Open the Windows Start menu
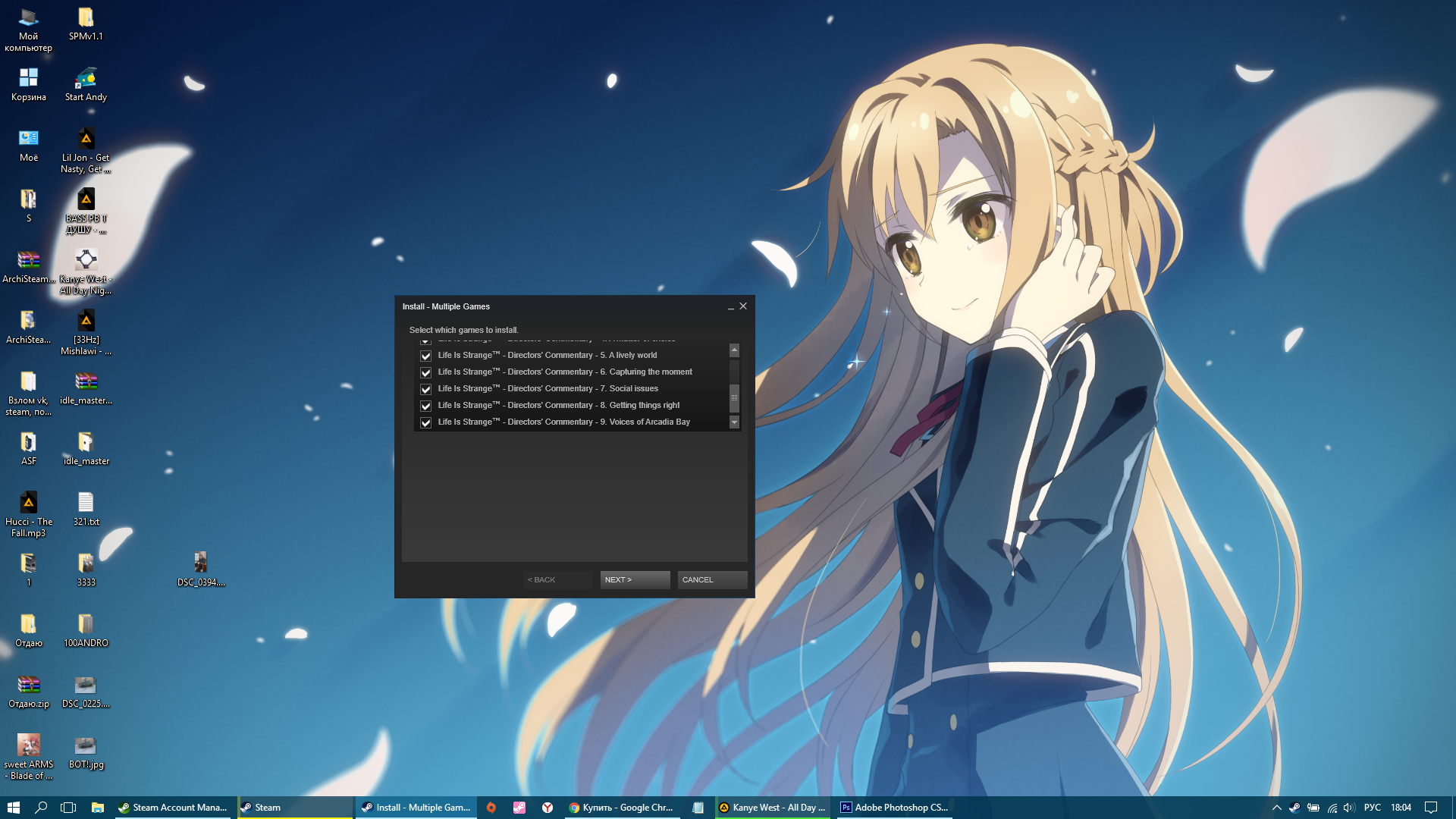The width and height of the screenshot is (1456, 819). click(x=14, y=808)
